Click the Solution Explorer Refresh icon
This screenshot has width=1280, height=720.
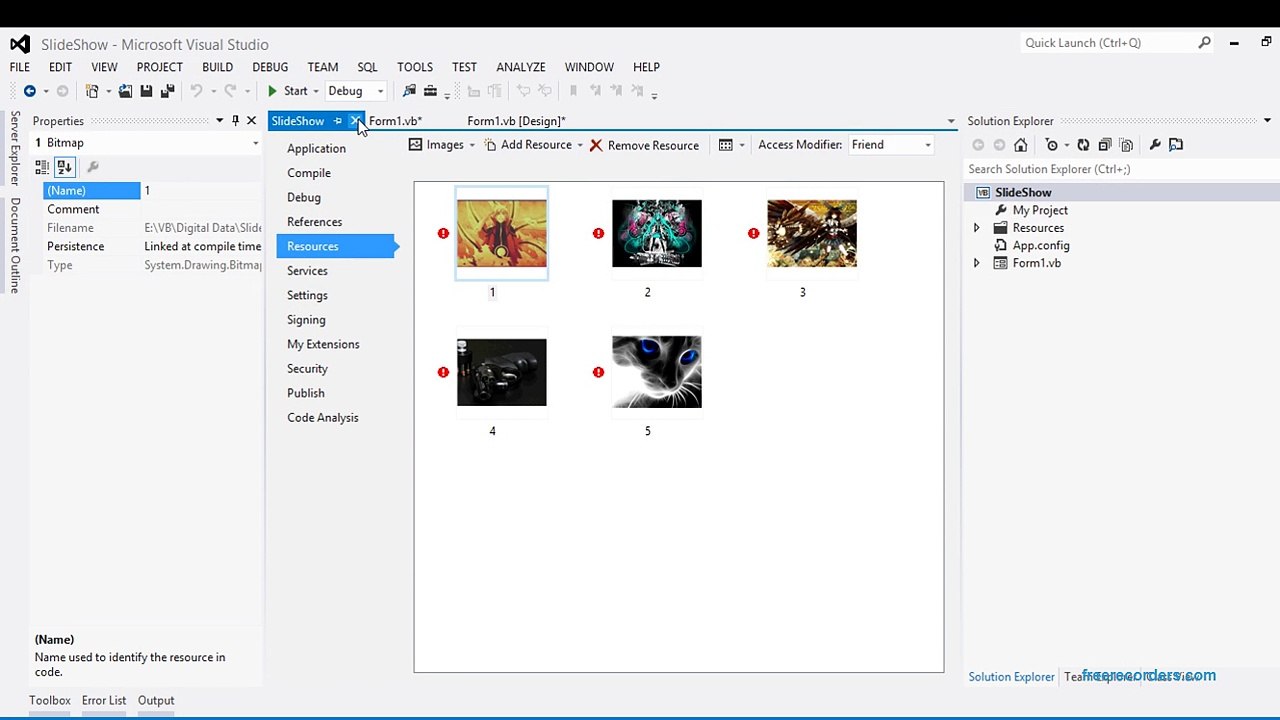click(1083, 145)
